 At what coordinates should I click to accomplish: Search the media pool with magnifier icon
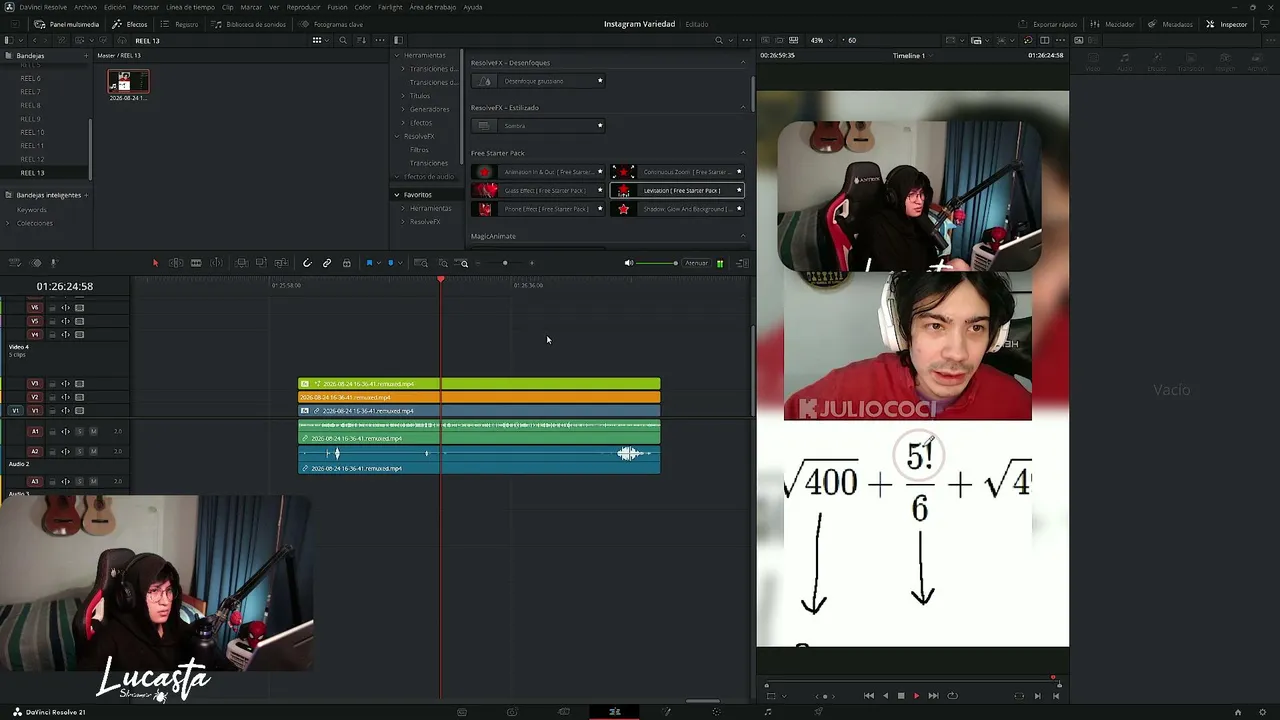tap(343, 40)
